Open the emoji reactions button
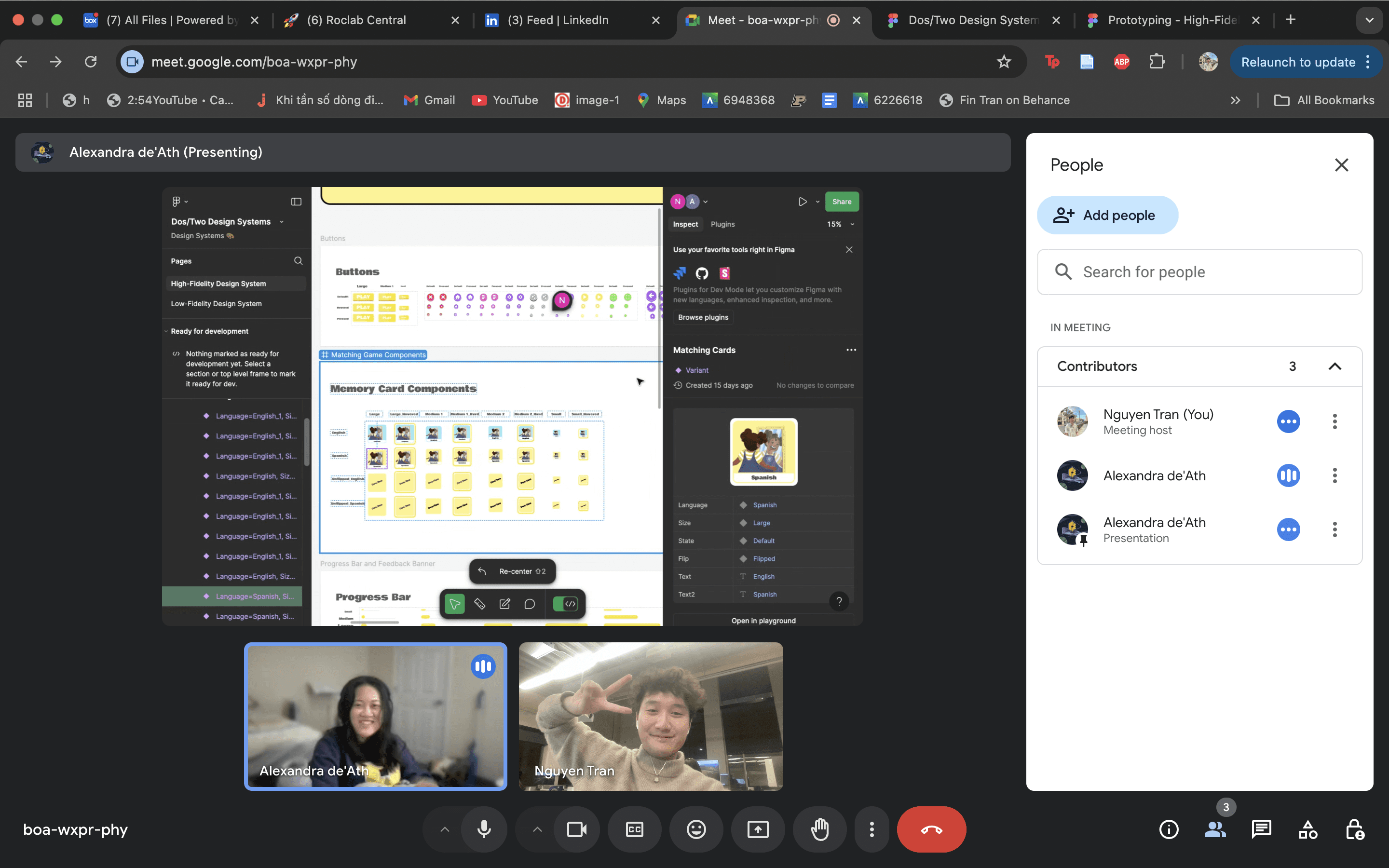 [695, 829]
